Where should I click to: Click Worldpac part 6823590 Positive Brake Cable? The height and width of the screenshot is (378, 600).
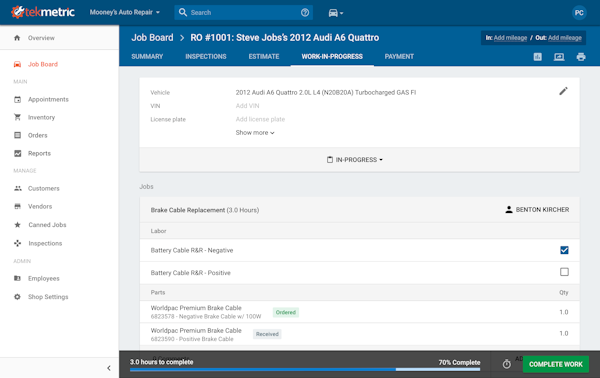pos(196,334)
